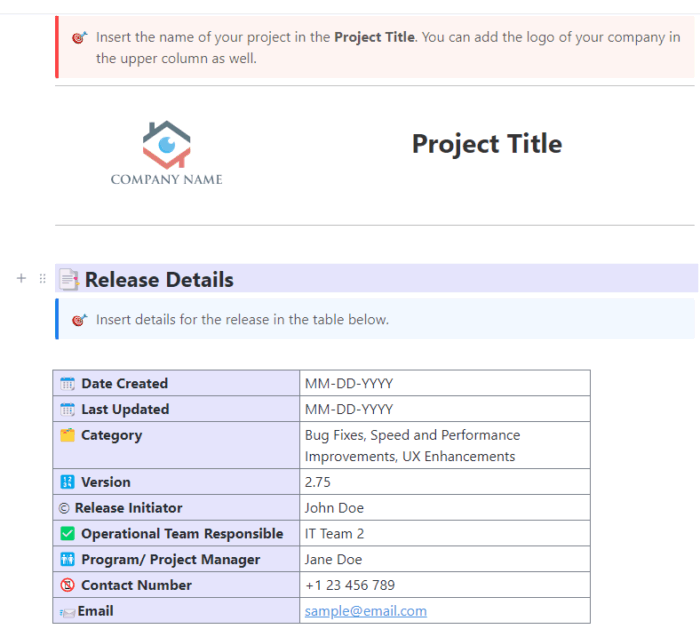The height and width of the screenshot is (637, 700).
Task: Click the people icon beside Program/ Project Manager
Action: pos(68,560)
